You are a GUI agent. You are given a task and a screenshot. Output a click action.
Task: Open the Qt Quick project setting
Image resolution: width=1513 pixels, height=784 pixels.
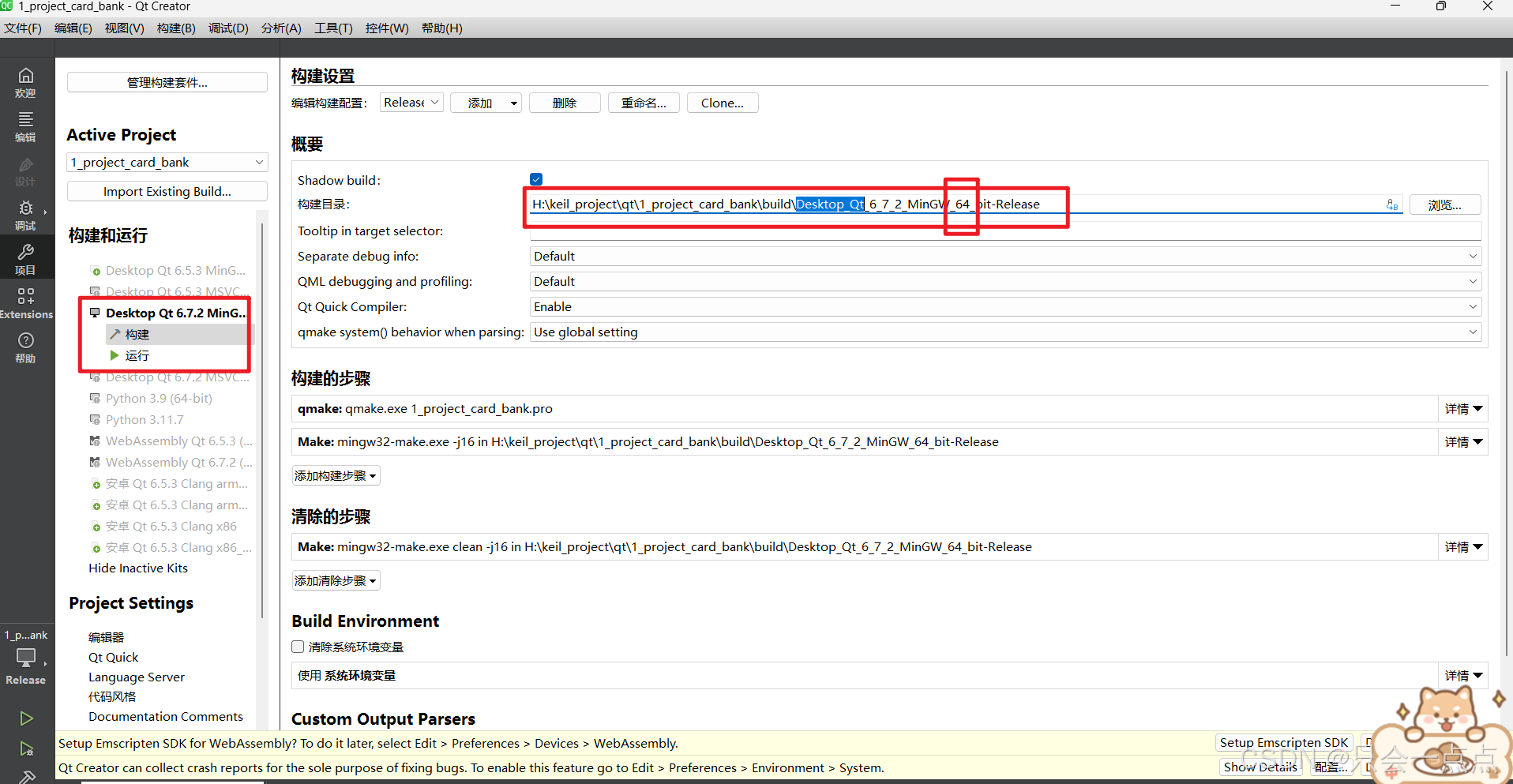click(113, 657)
